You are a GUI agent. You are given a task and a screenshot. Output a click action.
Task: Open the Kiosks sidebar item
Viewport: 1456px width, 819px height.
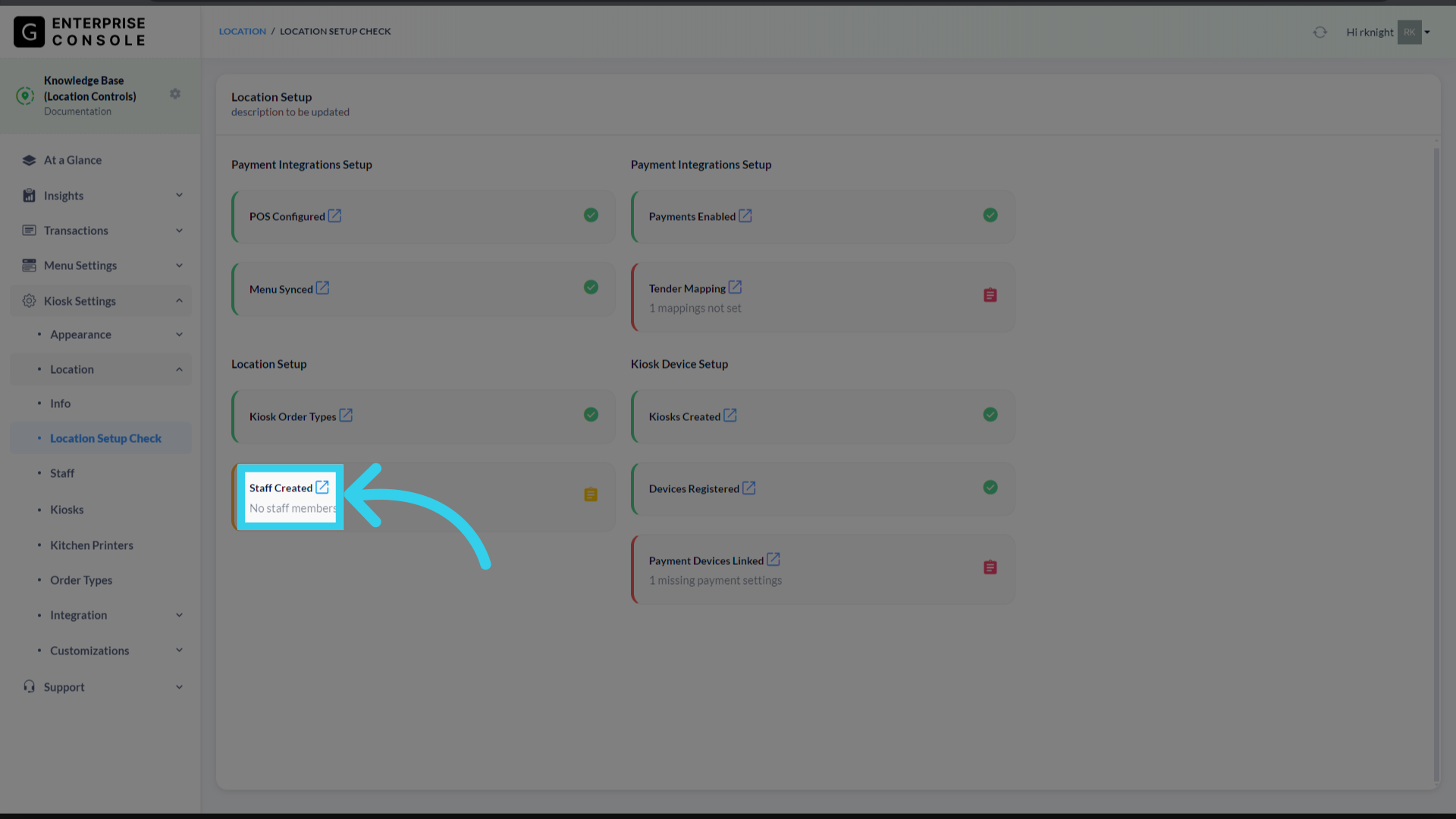tap(67, 510)
